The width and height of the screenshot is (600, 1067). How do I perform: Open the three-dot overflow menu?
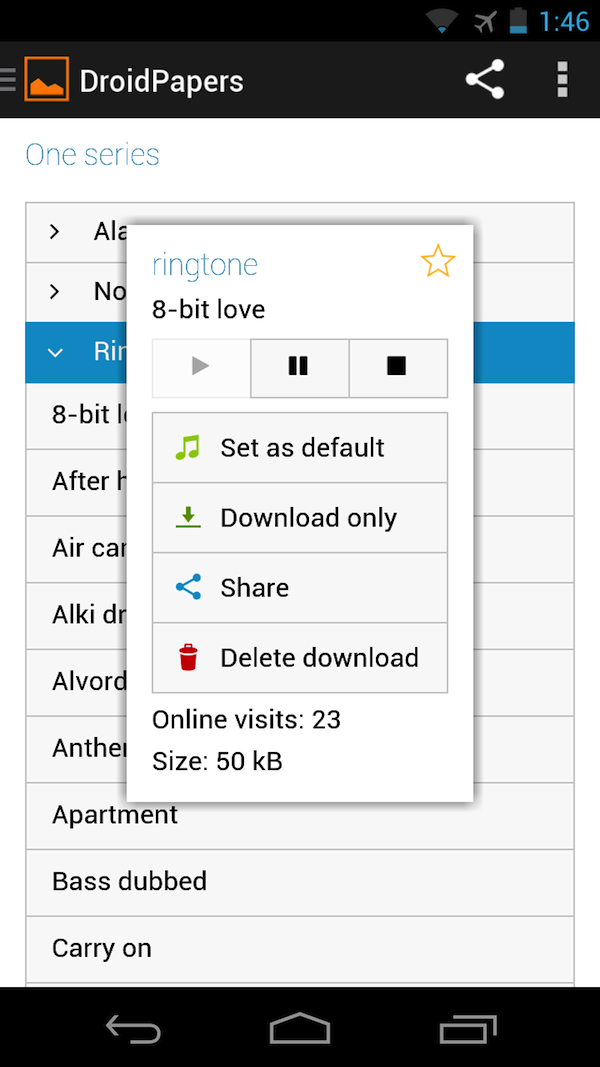(562, 80)
